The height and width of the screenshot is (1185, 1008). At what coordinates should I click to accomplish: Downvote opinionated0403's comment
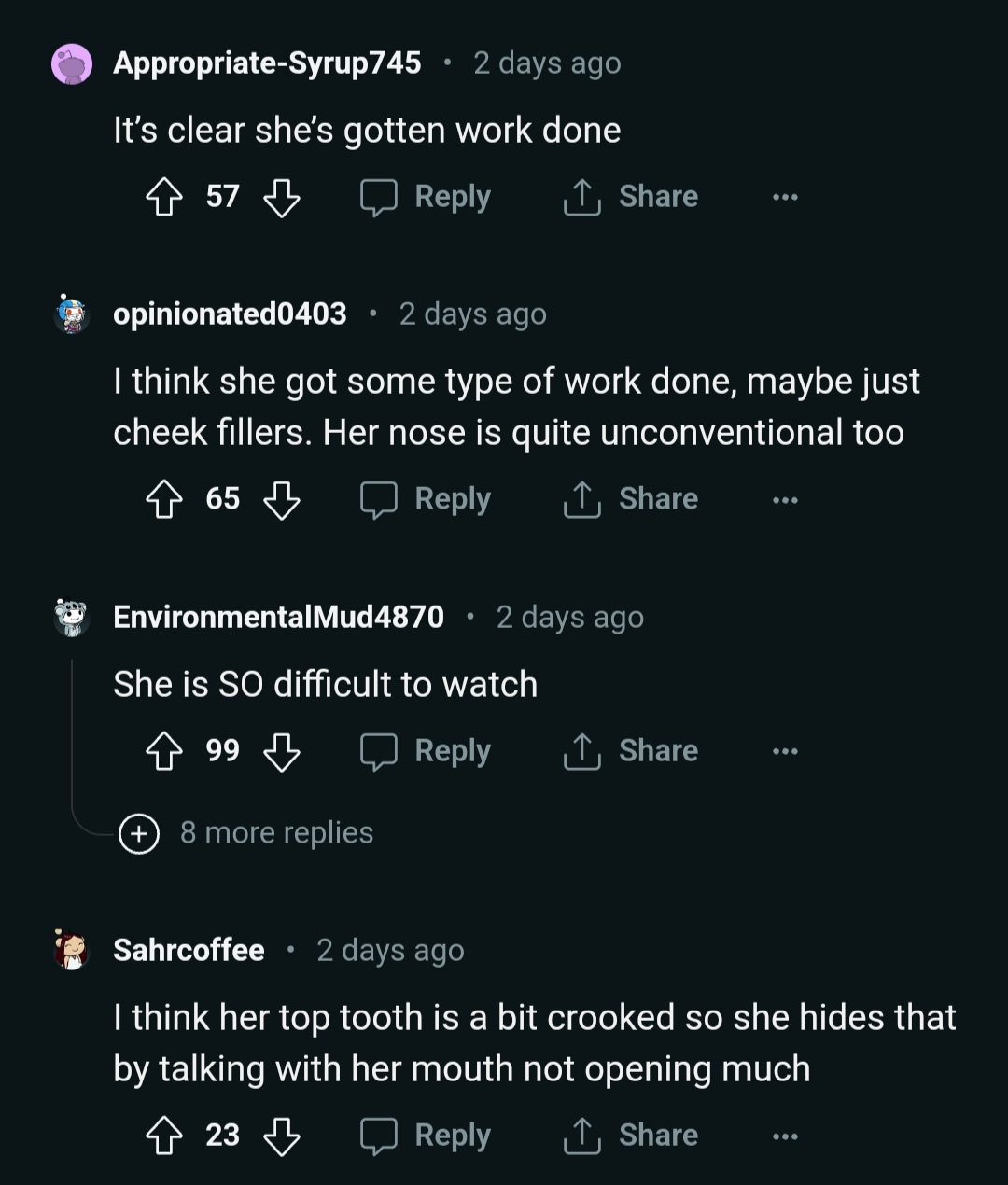[x=281, y=500]
